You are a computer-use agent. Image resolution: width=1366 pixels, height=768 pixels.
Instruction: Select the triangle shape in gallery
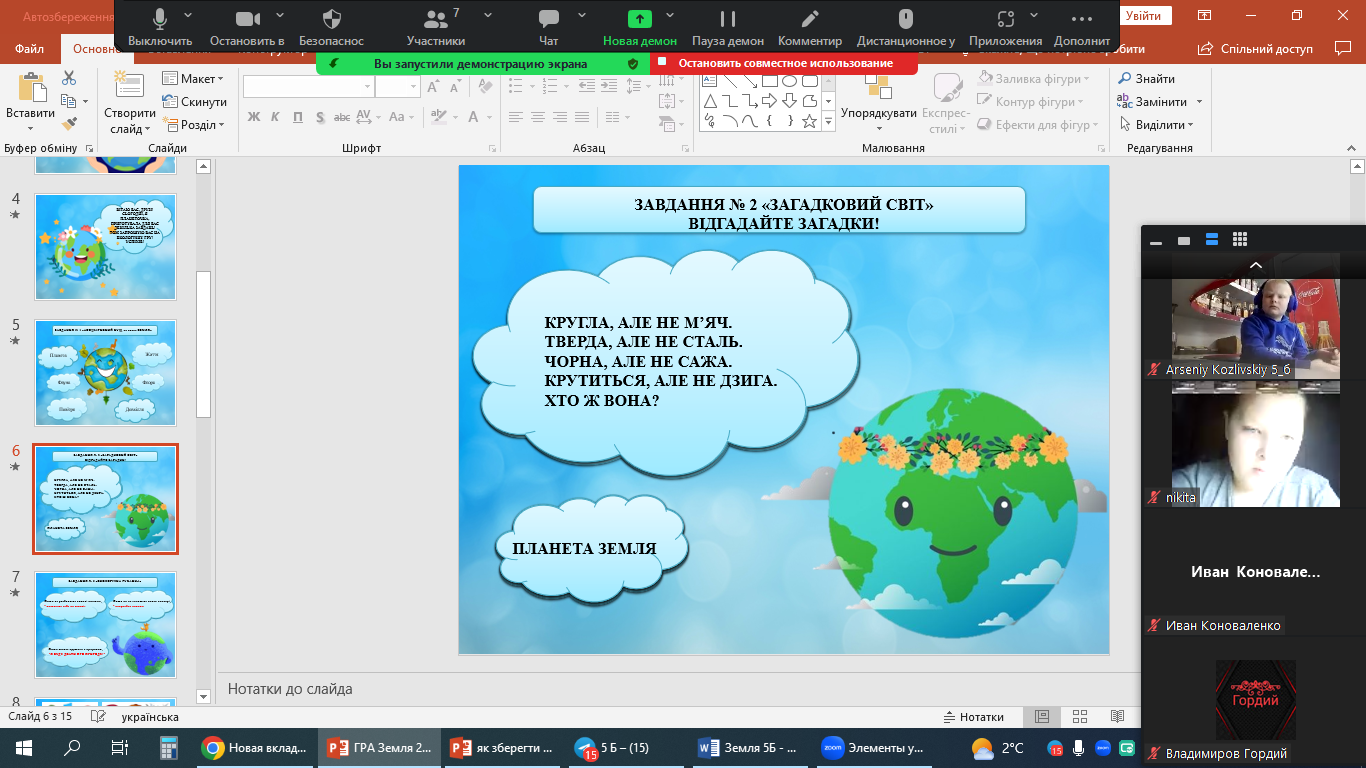click(x=709, y=101)
